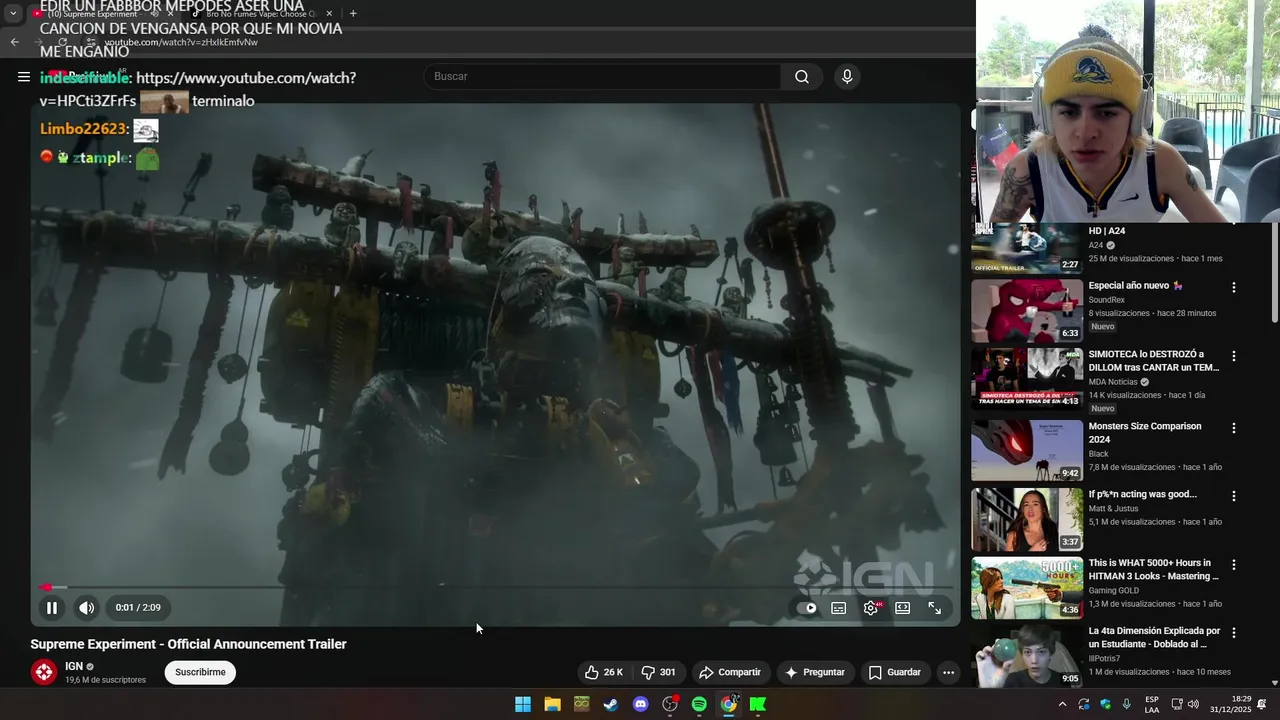The image size is (1280, 720).
Task: Click the youtube.com address bar URL
Action: (x=181, y=42)
